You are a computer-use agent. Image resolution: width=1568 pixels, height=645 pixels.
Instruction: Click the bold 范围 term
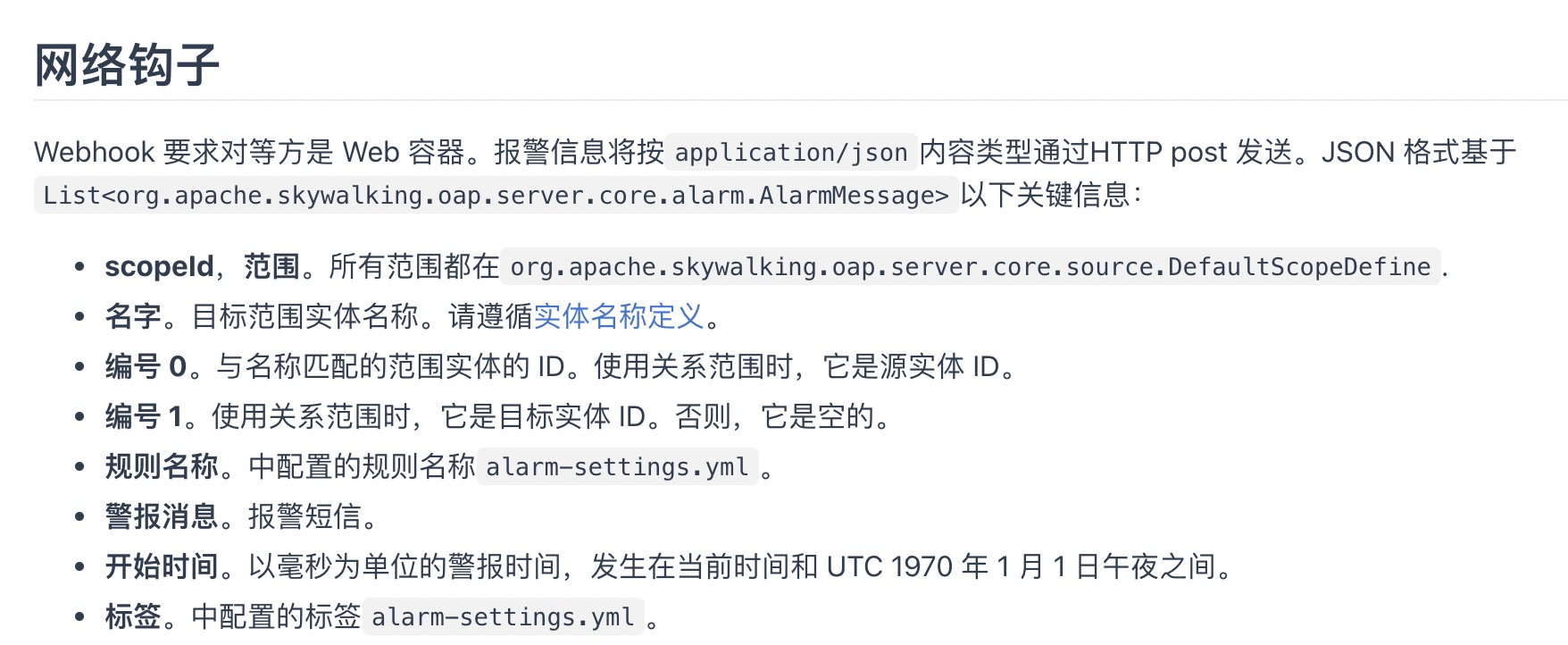pyautogui.click(x=272, y=266)
